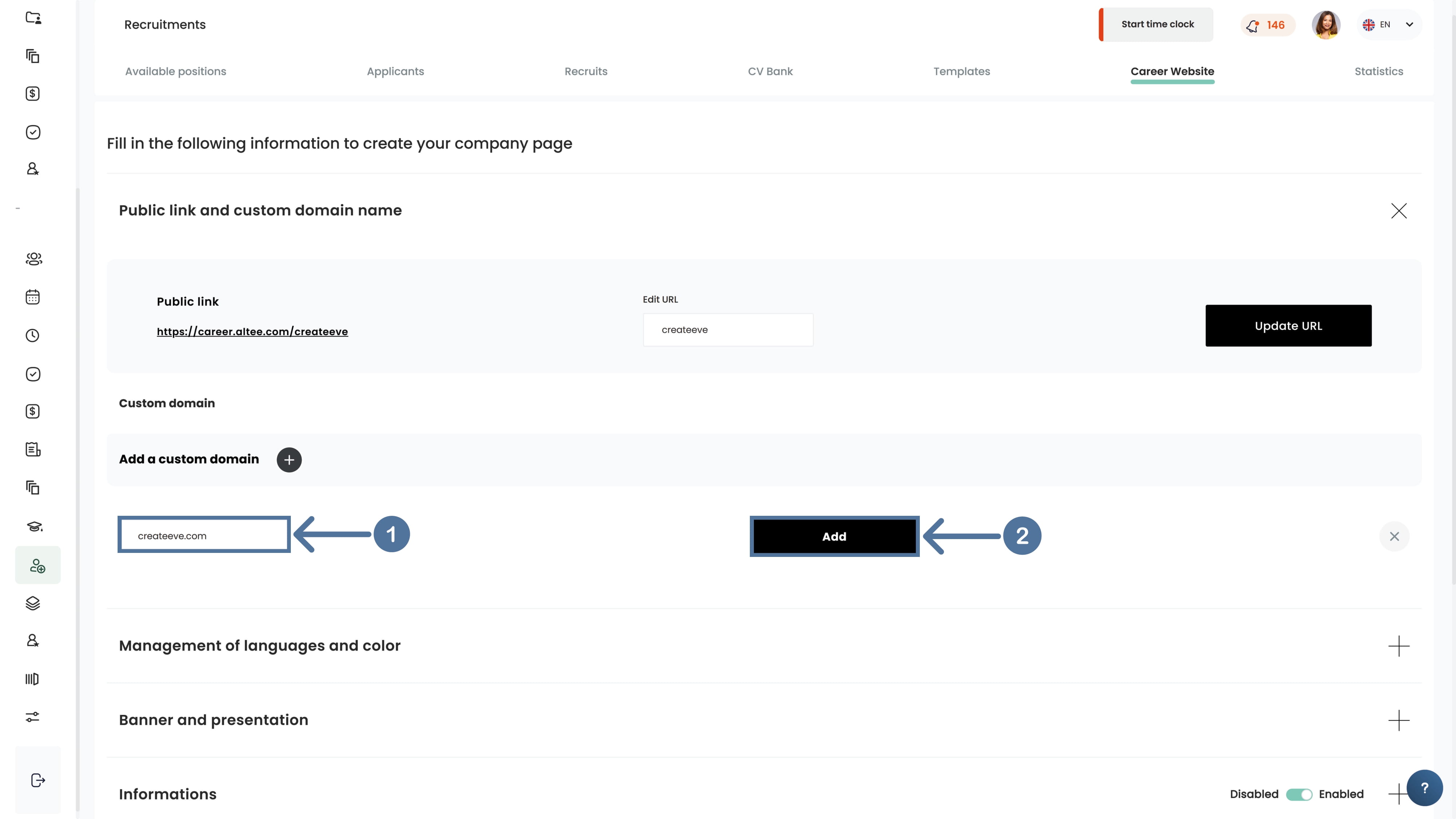Switch to the Available positions tab
1456x819 pixels.
[176, 72]
